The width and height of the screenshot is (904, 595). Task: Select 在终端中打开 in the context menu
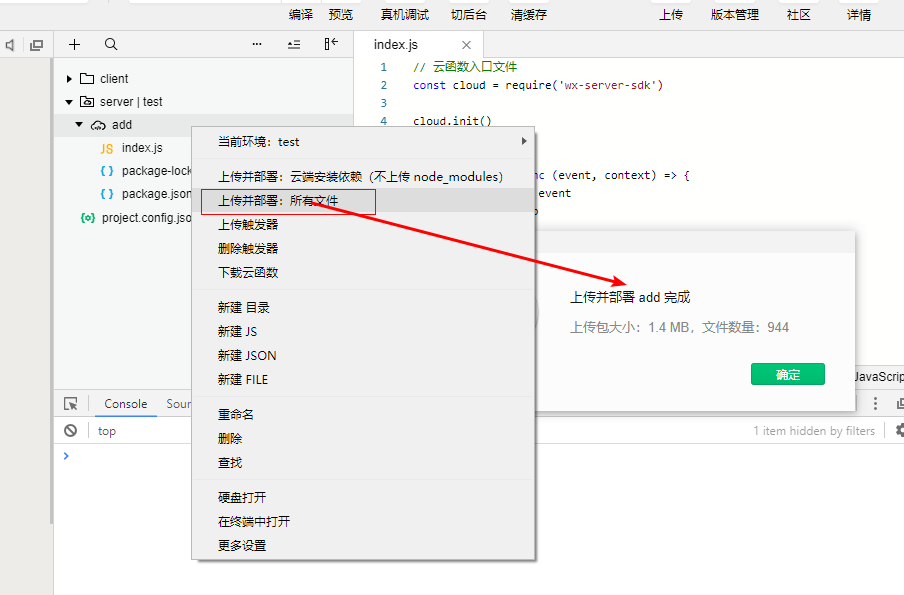(x=254, y=521)
